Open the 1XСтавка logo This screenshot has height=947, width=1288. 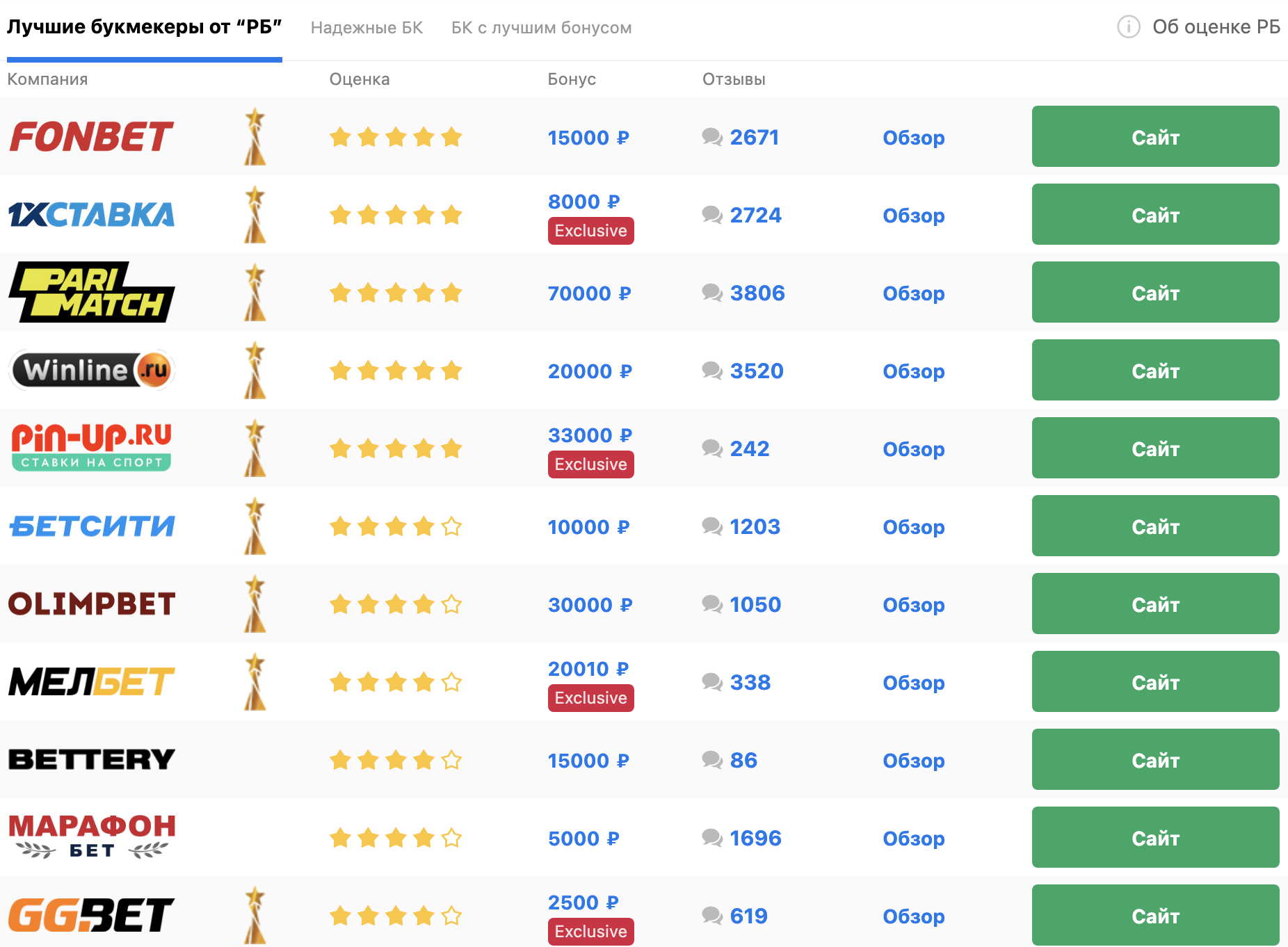coord(91,214)
